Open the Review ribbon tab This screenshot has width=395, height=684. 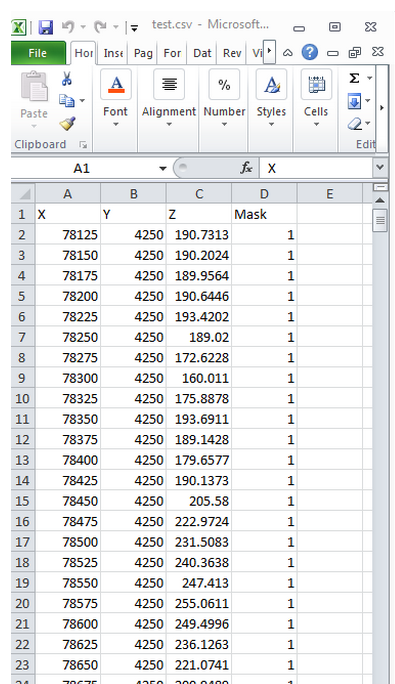coord(232,53)
